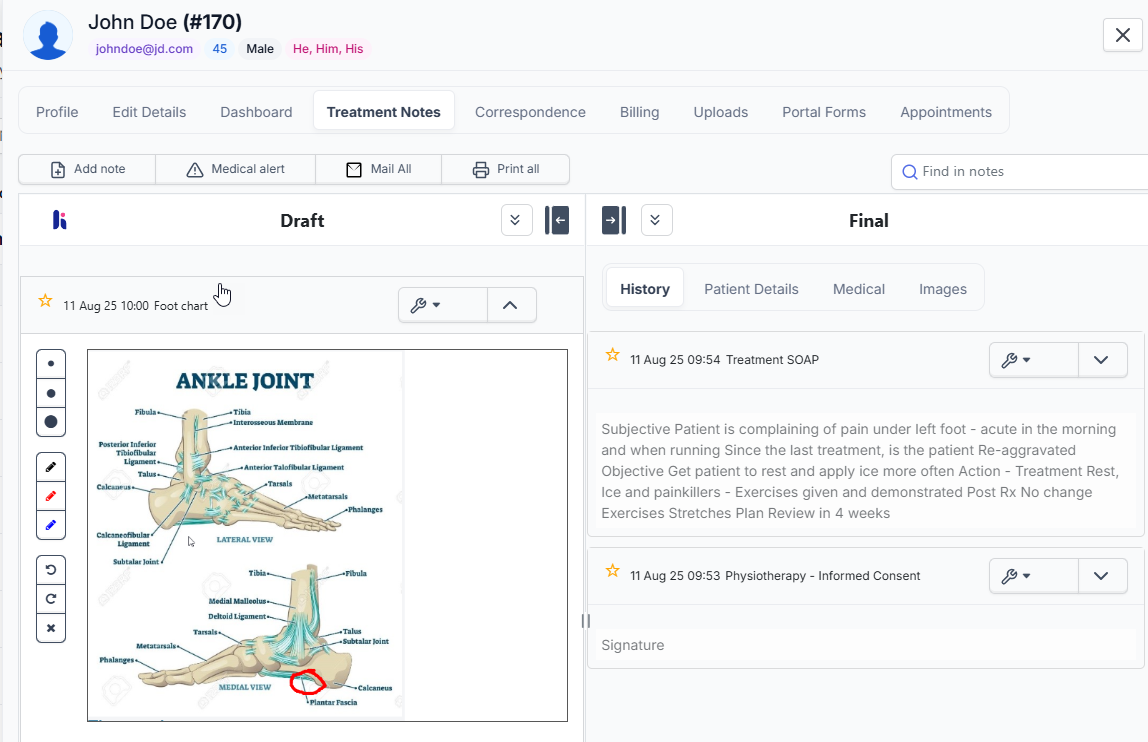This screenshot has width=1148, height=742.
Task: Open the Patient Details tab
Action: point(751,289)
